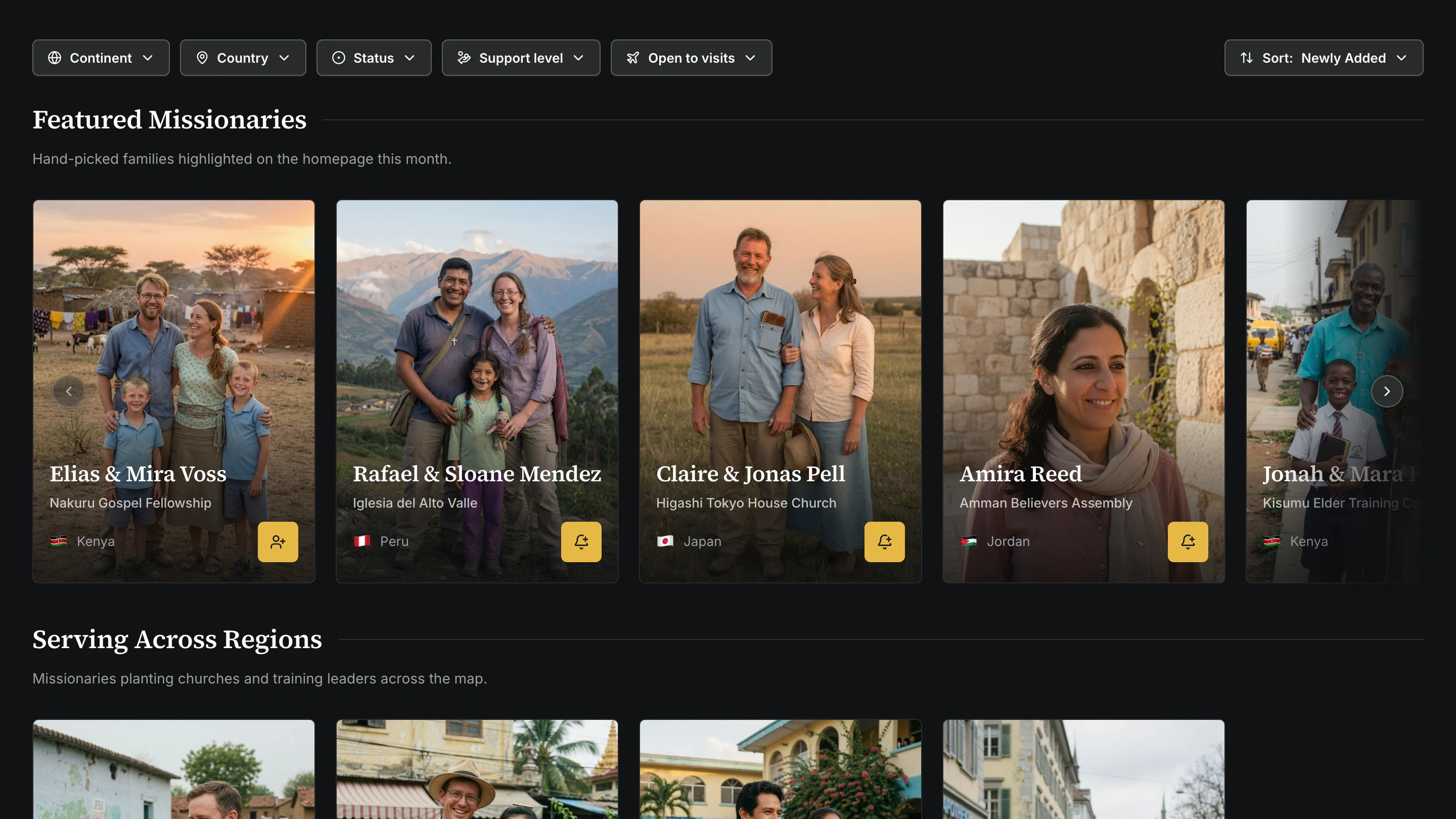
Task: Open the first Serving Across Regions card thumbnail
Action: [x=173, y=769]
